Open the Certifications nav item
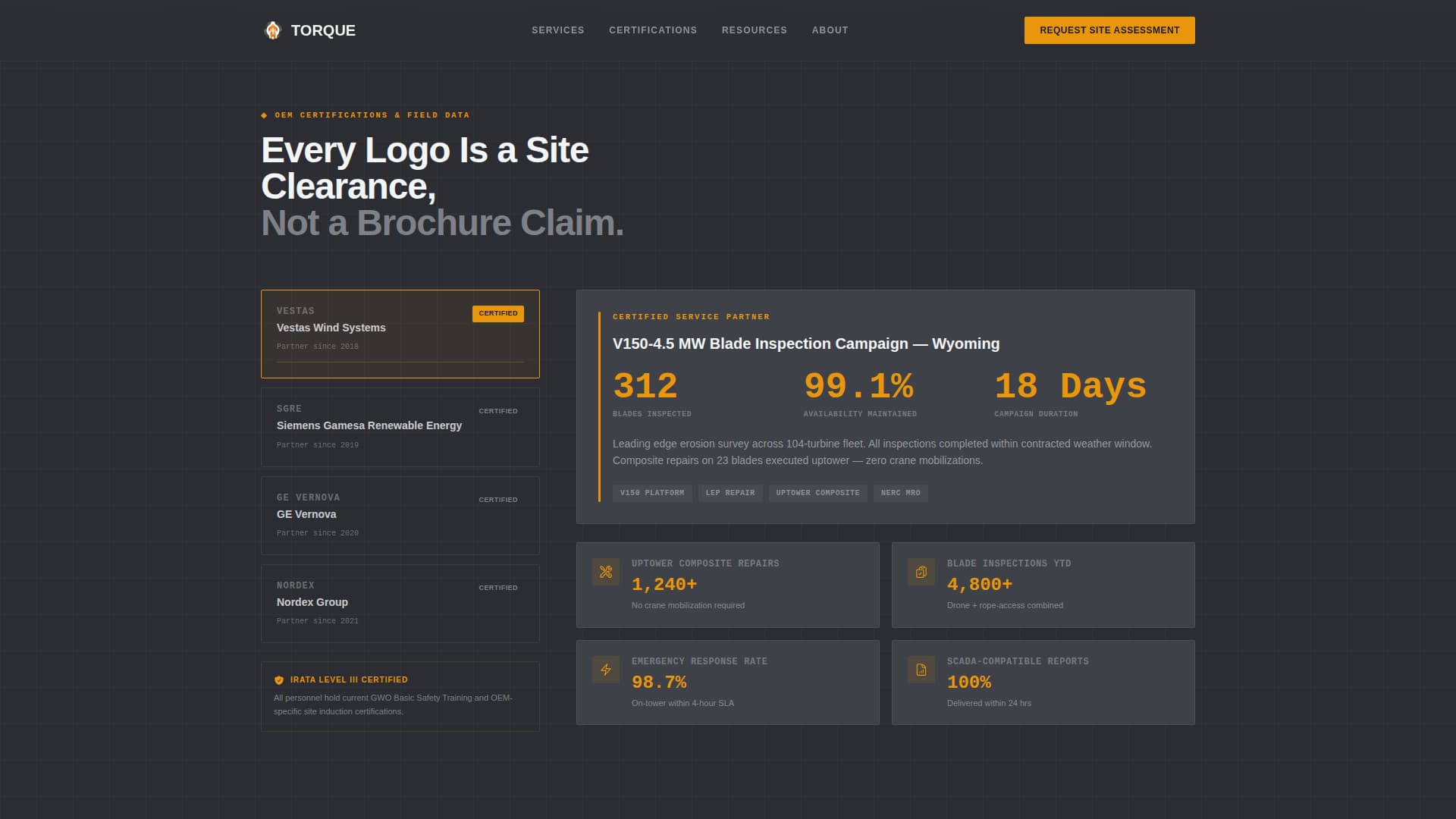The height and width of the screenshot is (819, 1456). point(652,30)
